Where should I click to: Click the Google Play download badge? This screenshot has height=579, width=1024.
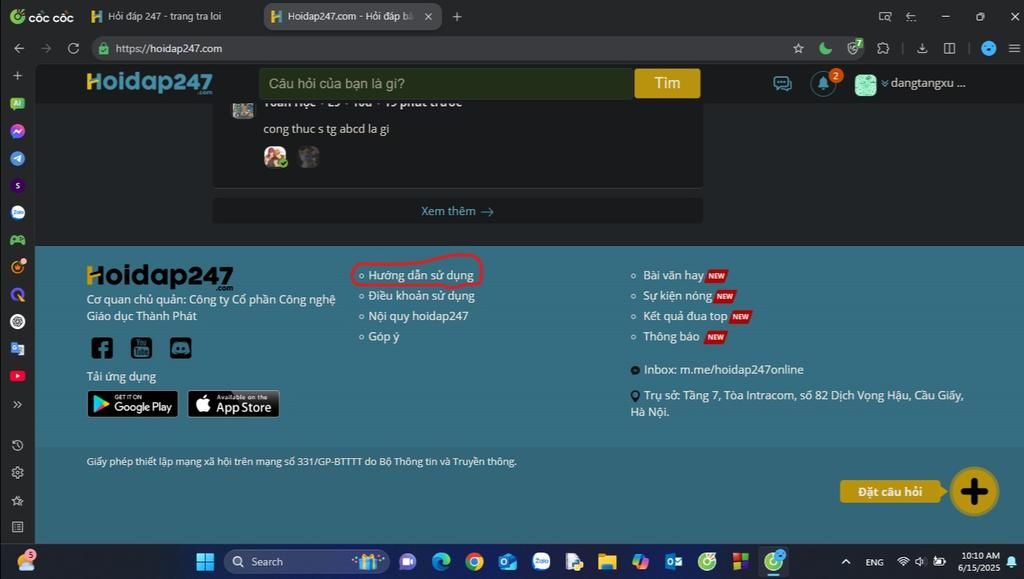[x=133, y=404]
